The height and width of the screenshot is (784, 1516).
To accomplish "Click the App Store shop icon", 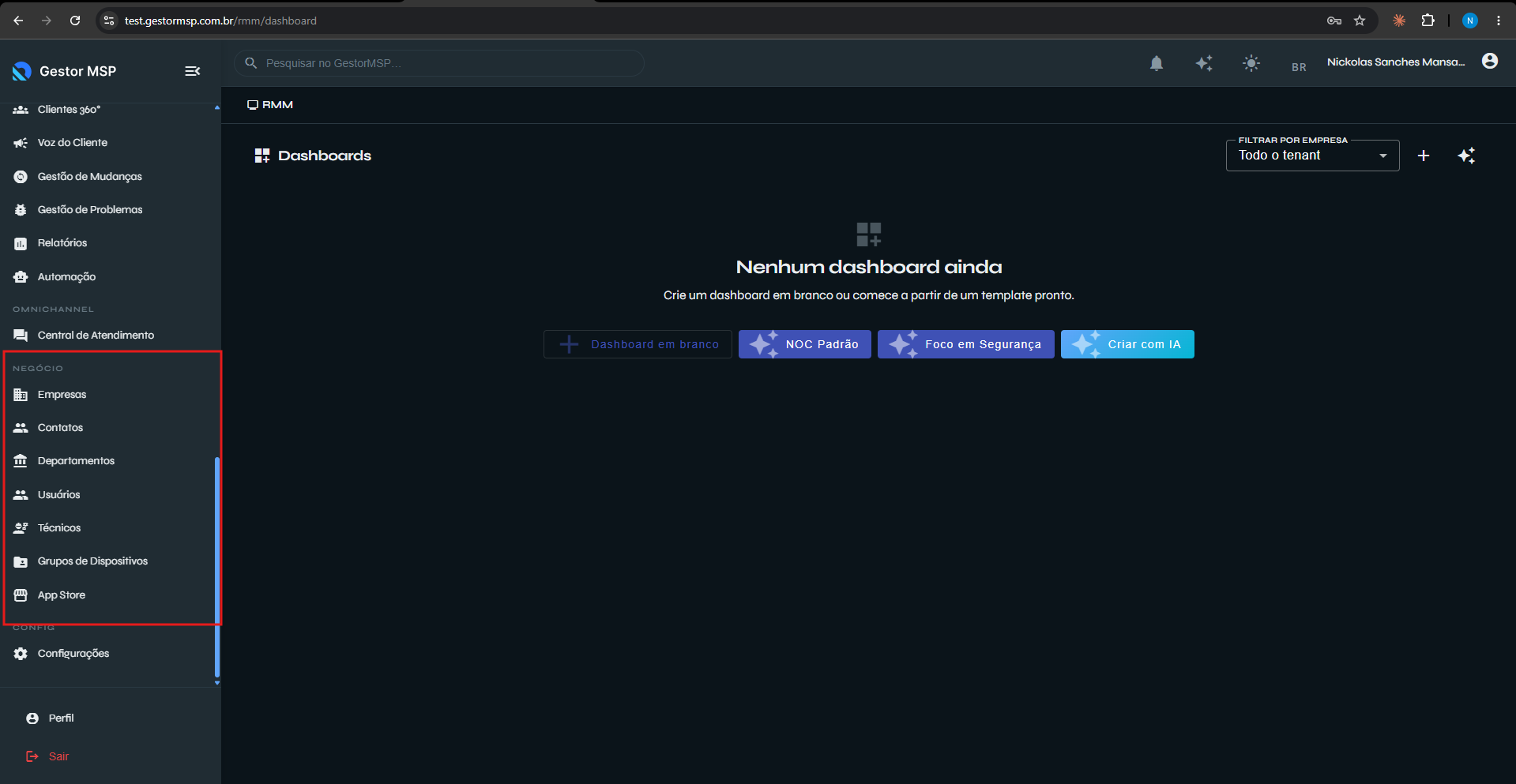I will [21, 595].
